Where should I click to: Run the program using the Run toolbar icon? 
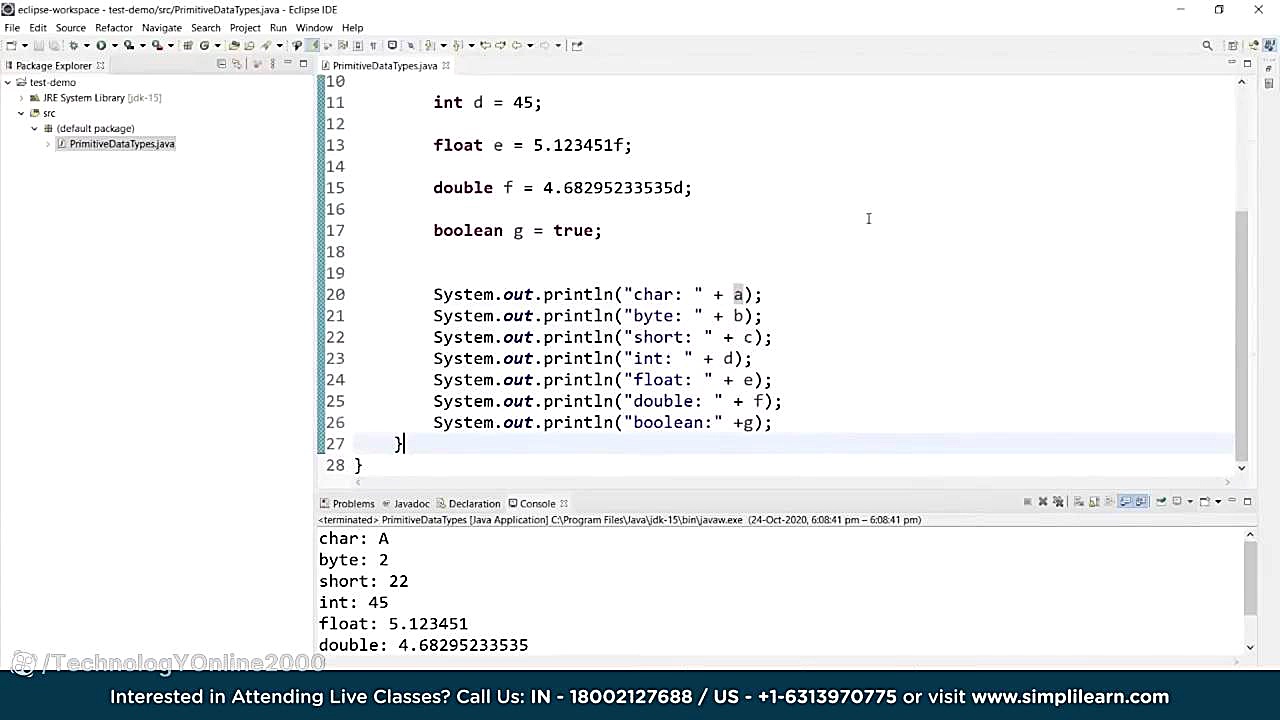102,45
